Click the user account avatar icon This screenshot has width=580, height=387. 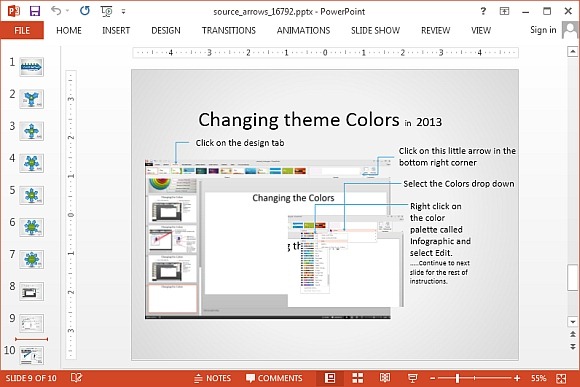point(570,30)
